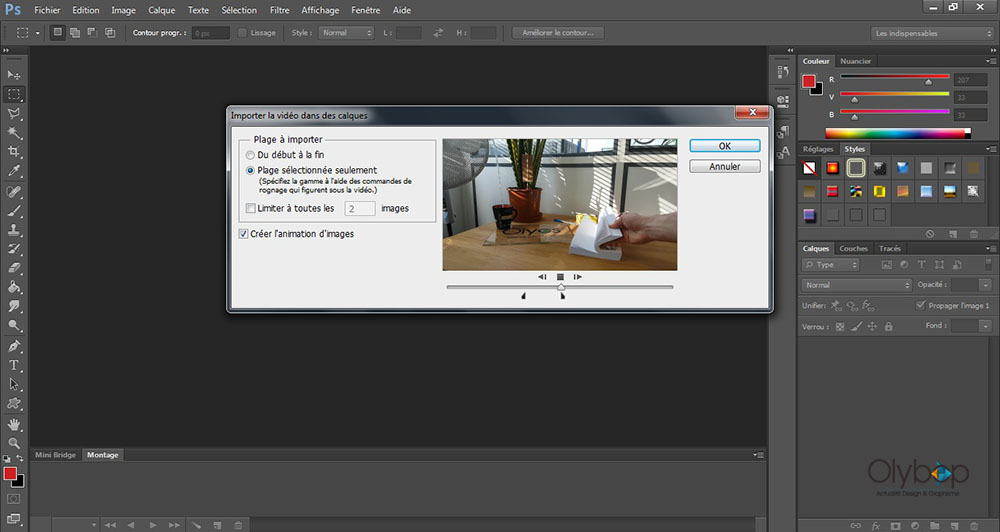Select the Zoom tool in toolbox
Image resolution: width=1000 pixels, height=532 pixels.
coord(13,443)
